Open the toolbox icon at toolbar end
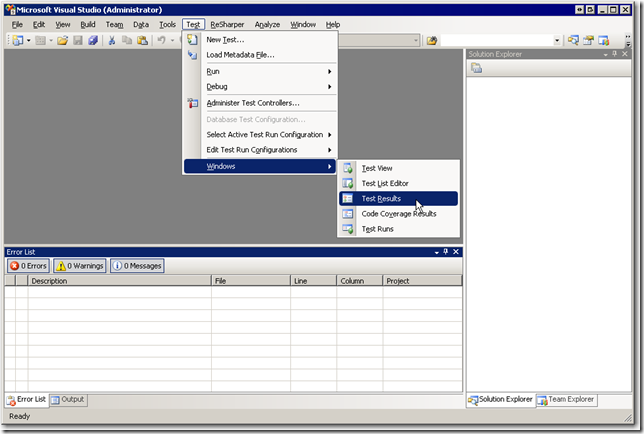The width and height of the screenshot is (644, 434). pos(603,40)
